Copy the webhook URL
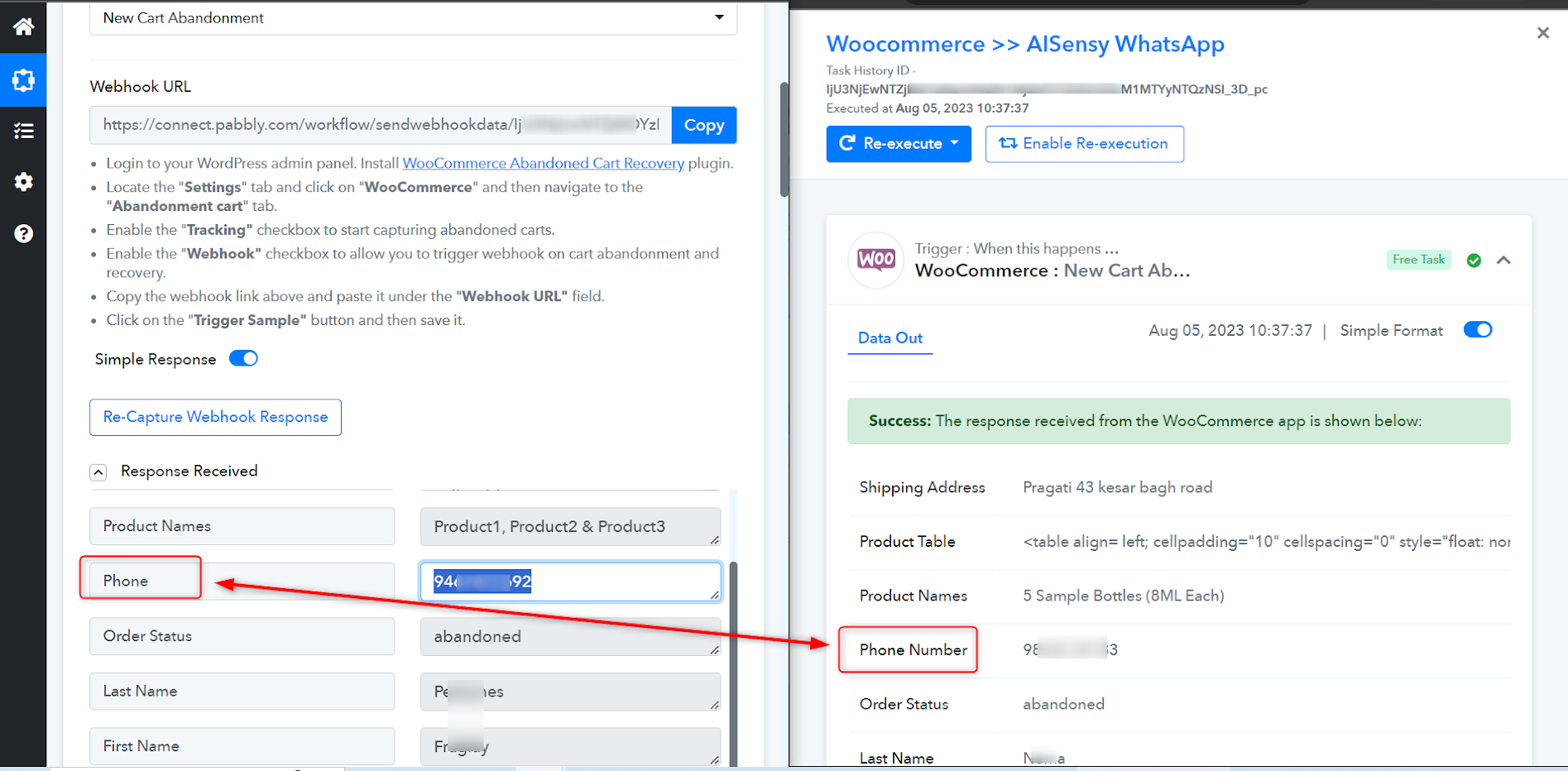1568x771 pixels. 704,125
